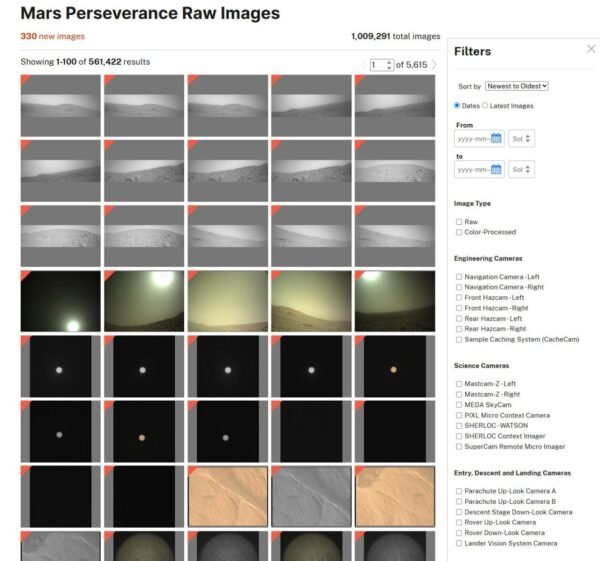
Task: Enable Navigation Camera - Left filter
Action: [459, 277]
